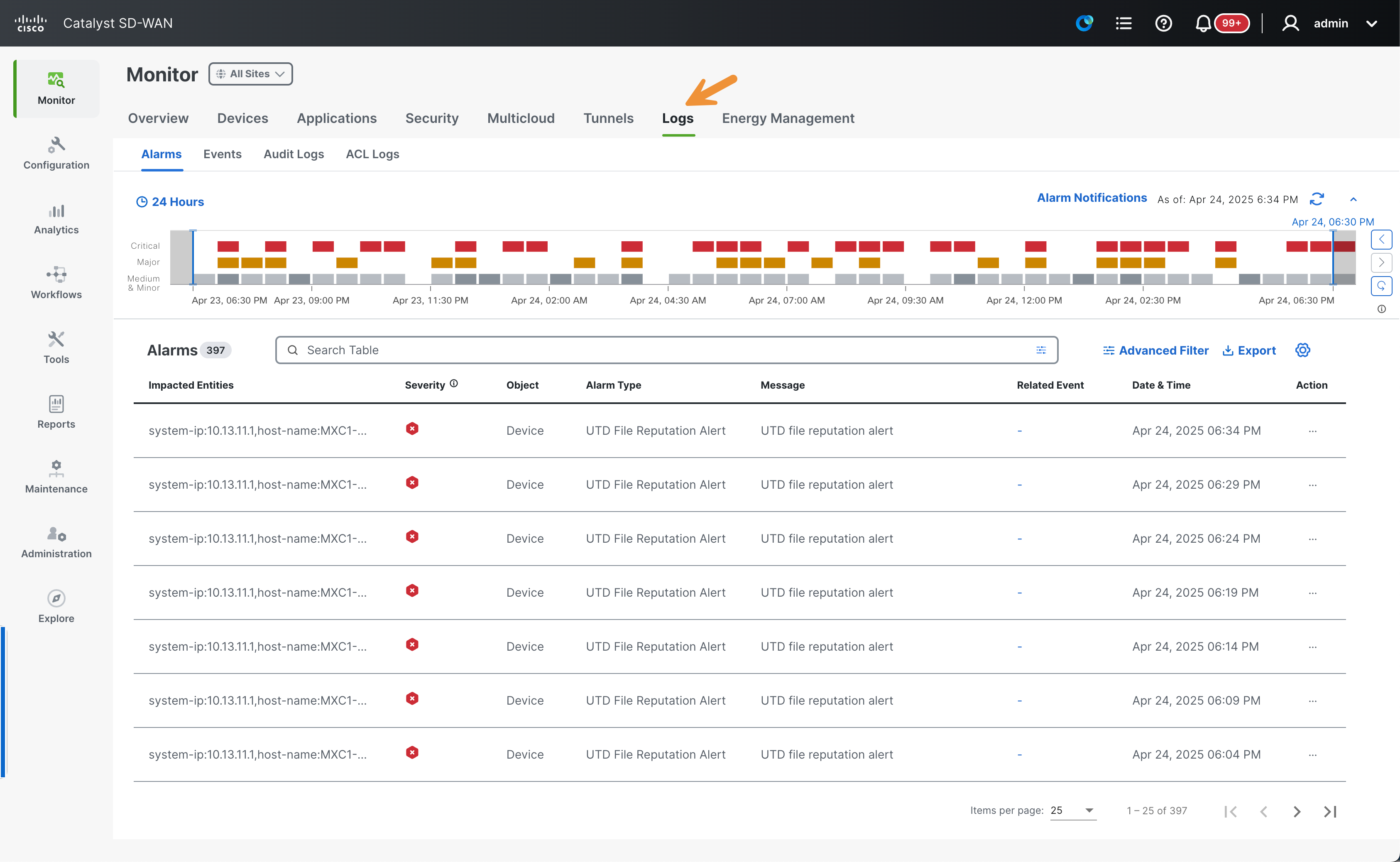This screenshot has height=862, width=1400.
Task: Open the Maintenance sidebar section
Action: [x=56, y=477]
